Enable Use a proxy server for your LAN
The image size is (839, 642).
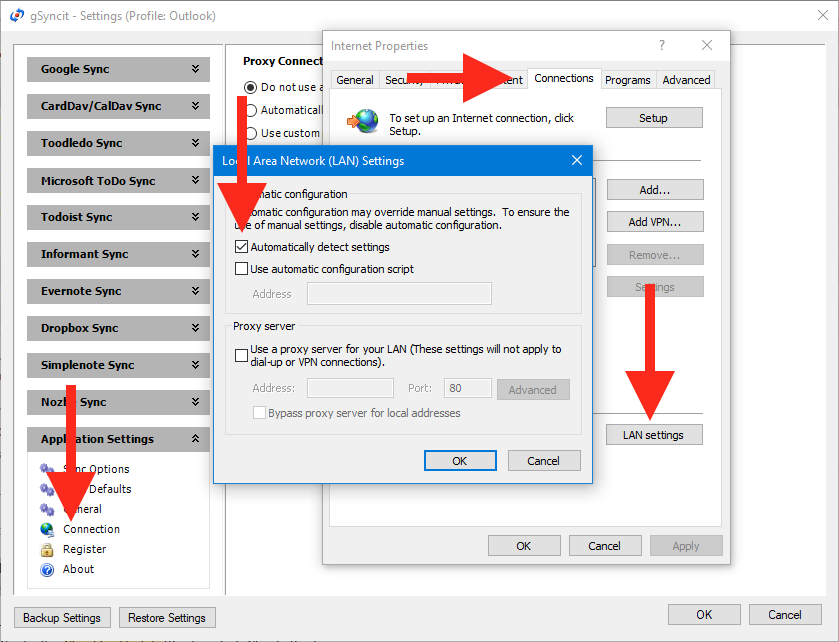coord(241,355)
